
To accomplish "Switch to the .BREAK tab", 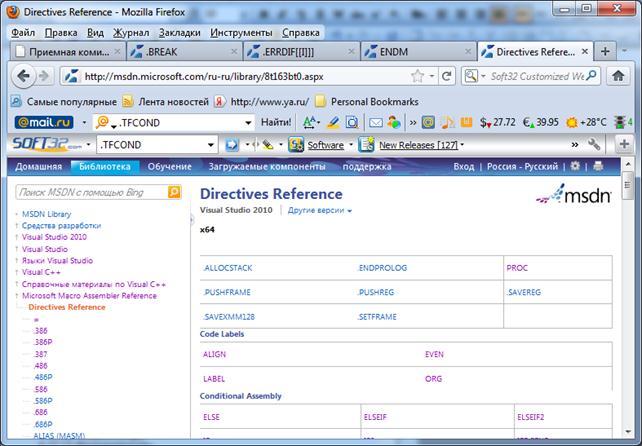I will coord(185,52).
